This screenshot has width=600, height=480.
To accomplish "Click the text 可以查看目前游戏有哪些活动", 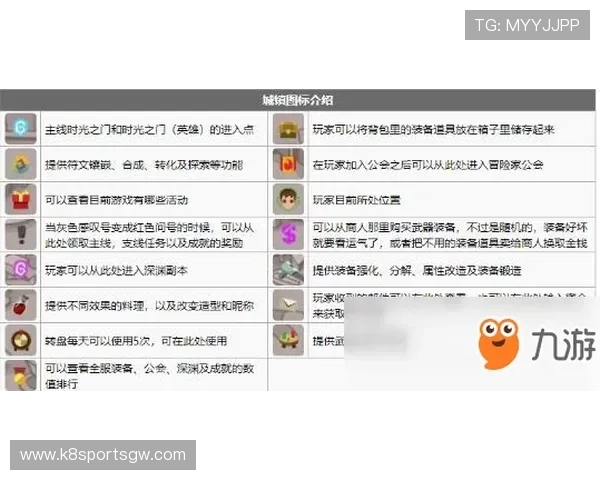I will pyautogui.click(x=116, y=200).
